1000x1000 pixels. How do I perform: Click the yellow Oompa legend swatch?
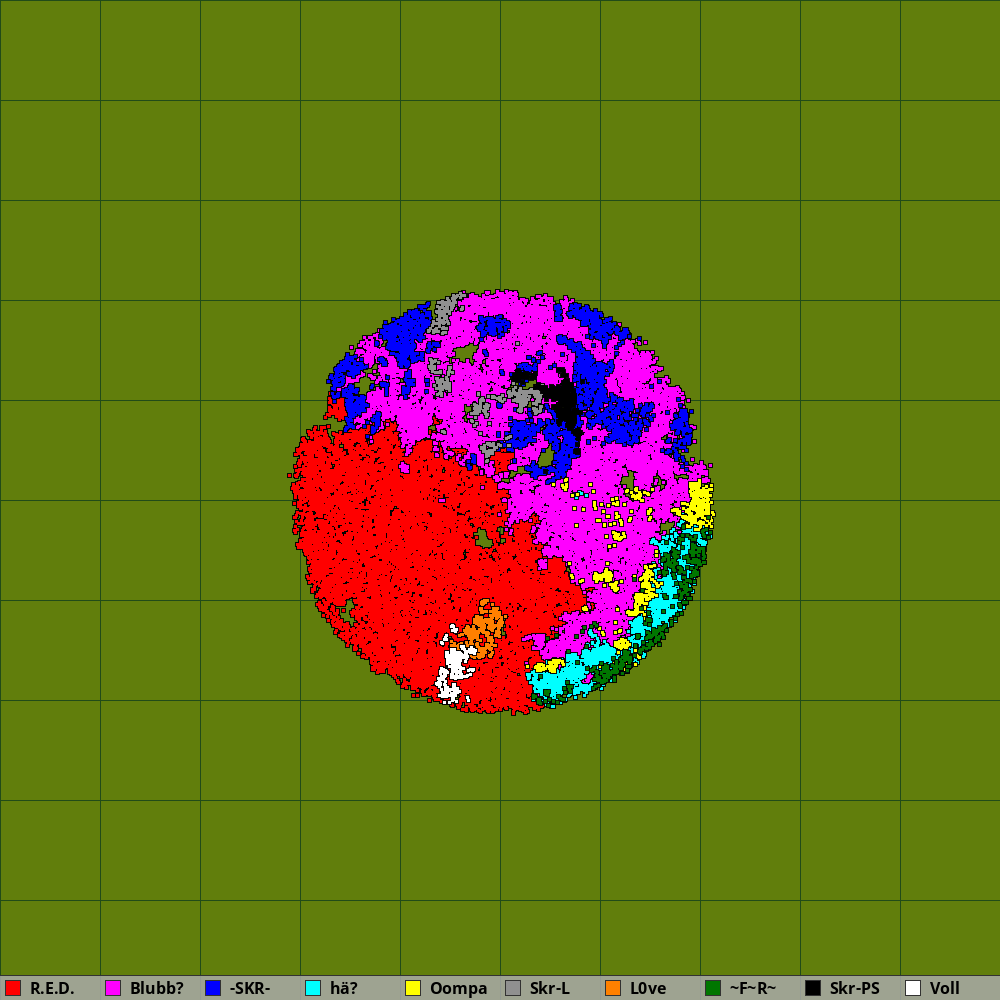click(x=413, y=988)
